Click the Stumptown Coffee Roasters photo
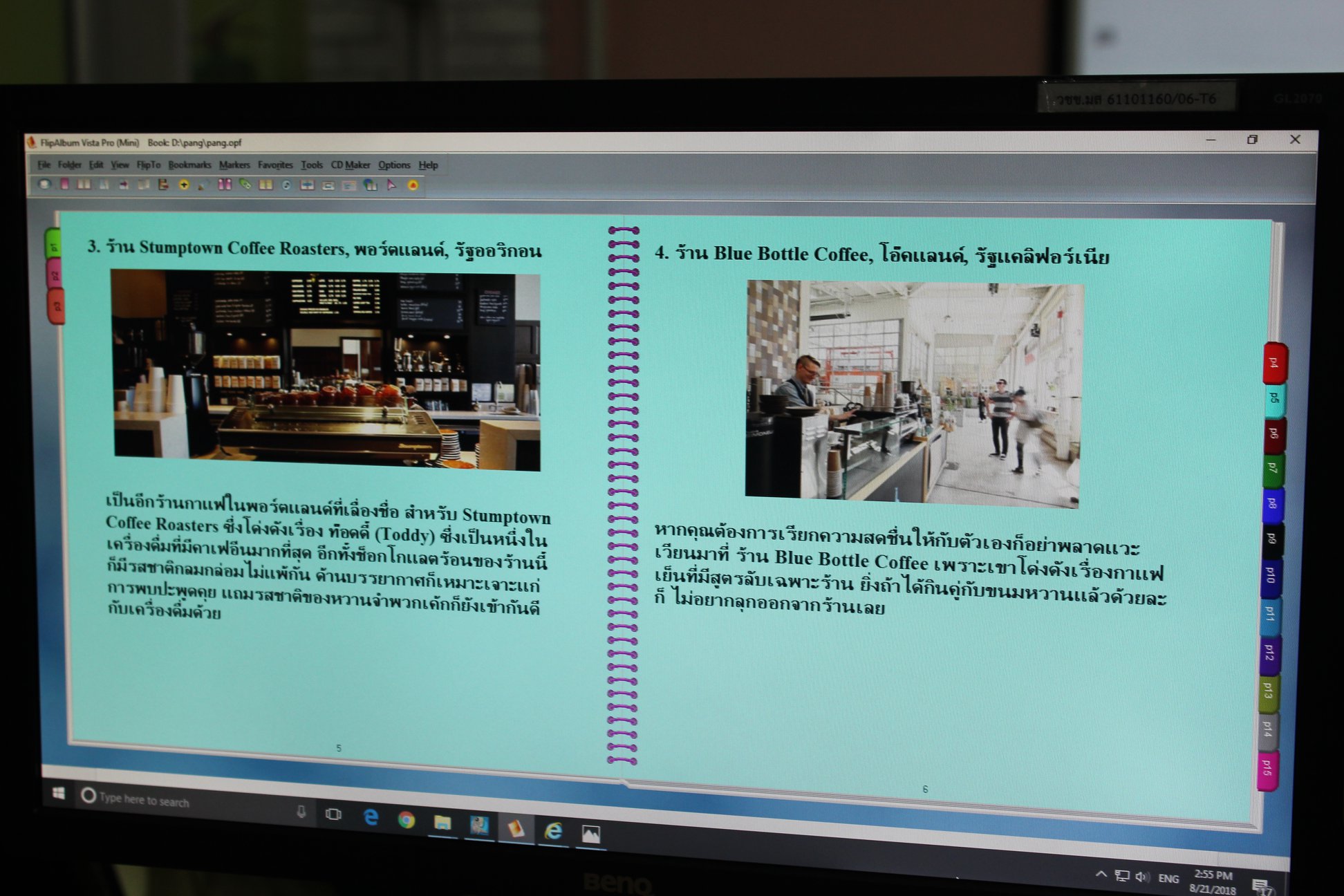This screenshot has width=1344, height=896. tap(326, 370)
